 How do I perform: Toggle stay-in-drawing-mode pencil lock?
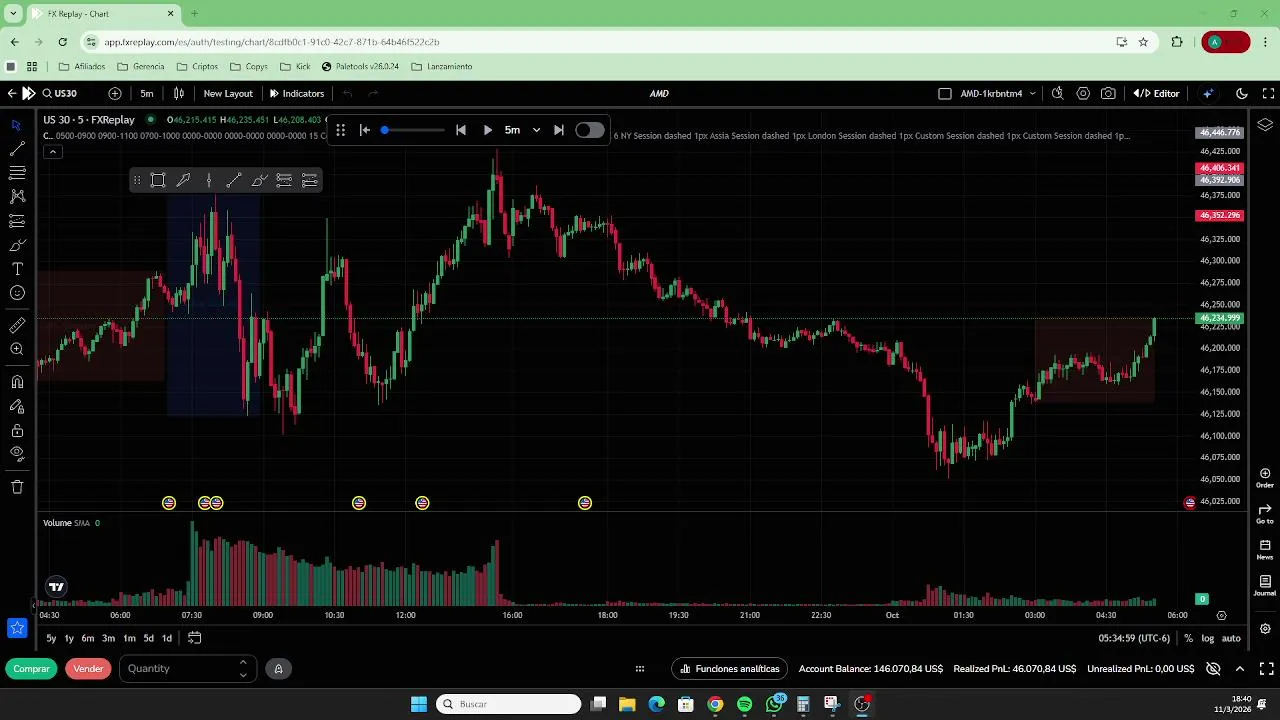click(x=17, y=406)
